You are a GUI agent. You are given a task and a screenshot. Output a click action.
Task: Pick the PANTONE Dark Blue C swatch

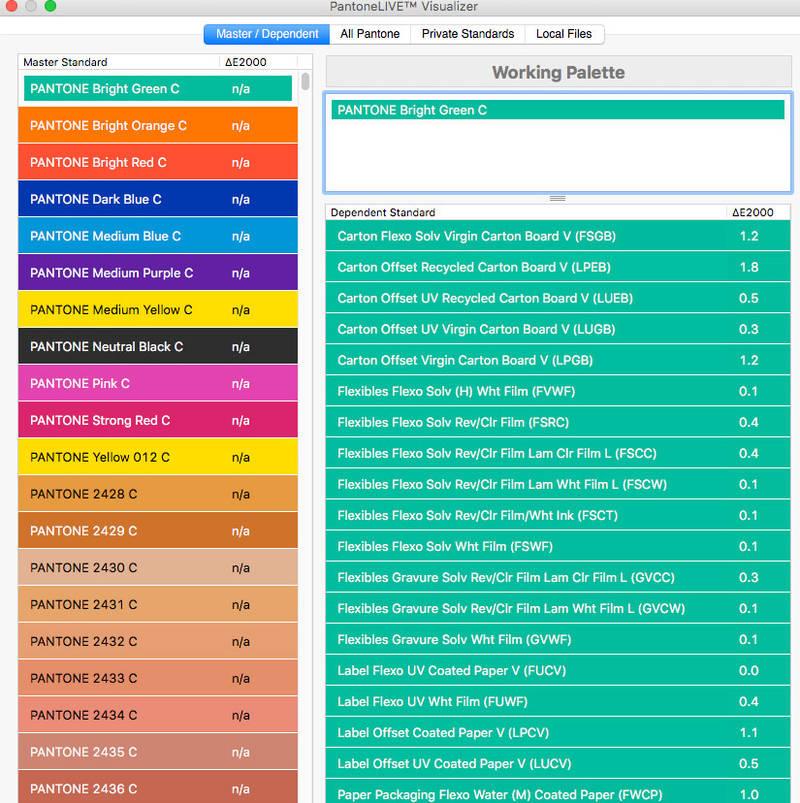(x=158, y=199)
